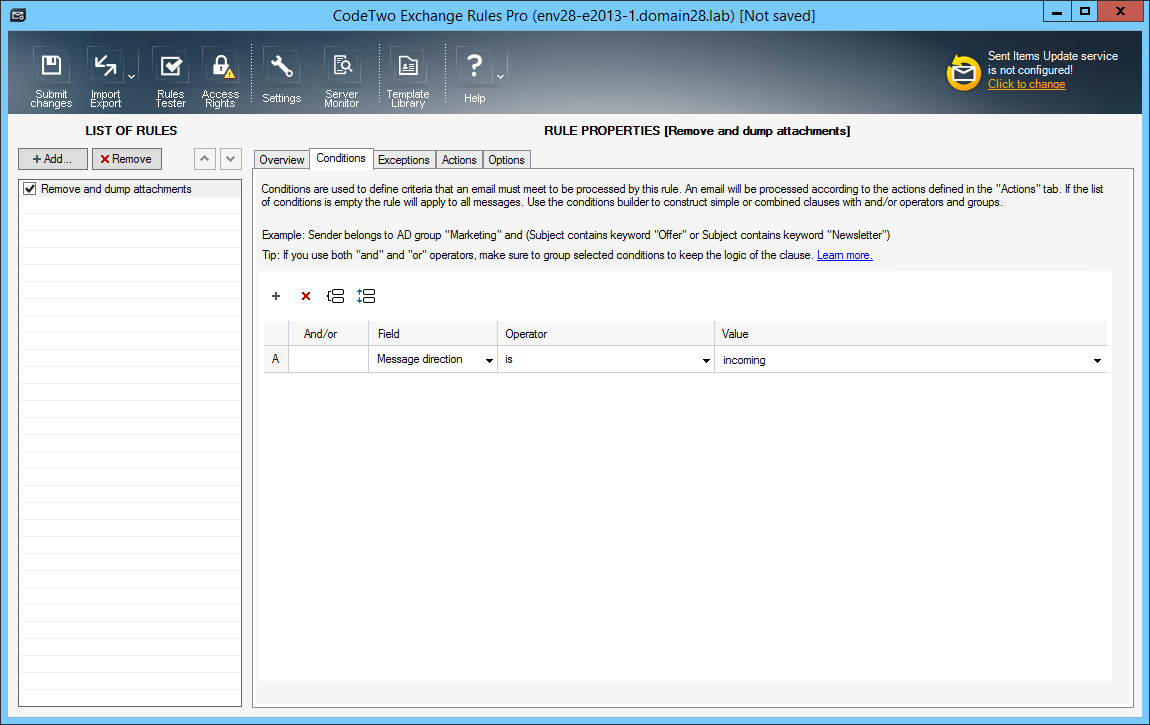The height and width of the screenshot is (725, 1150).
Task: Click the Operator column header
Action: [606, 334]
